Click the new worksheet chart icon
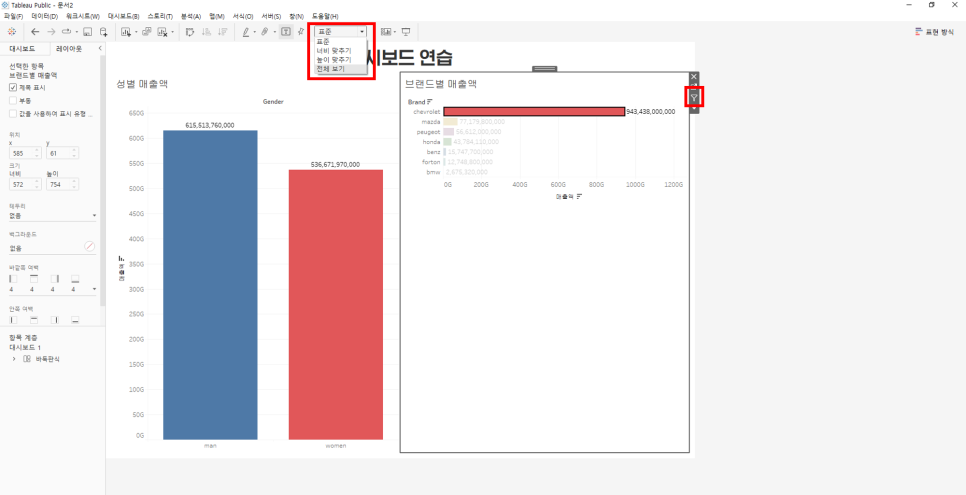Screen dimensions: 966x495 point(126,31)
